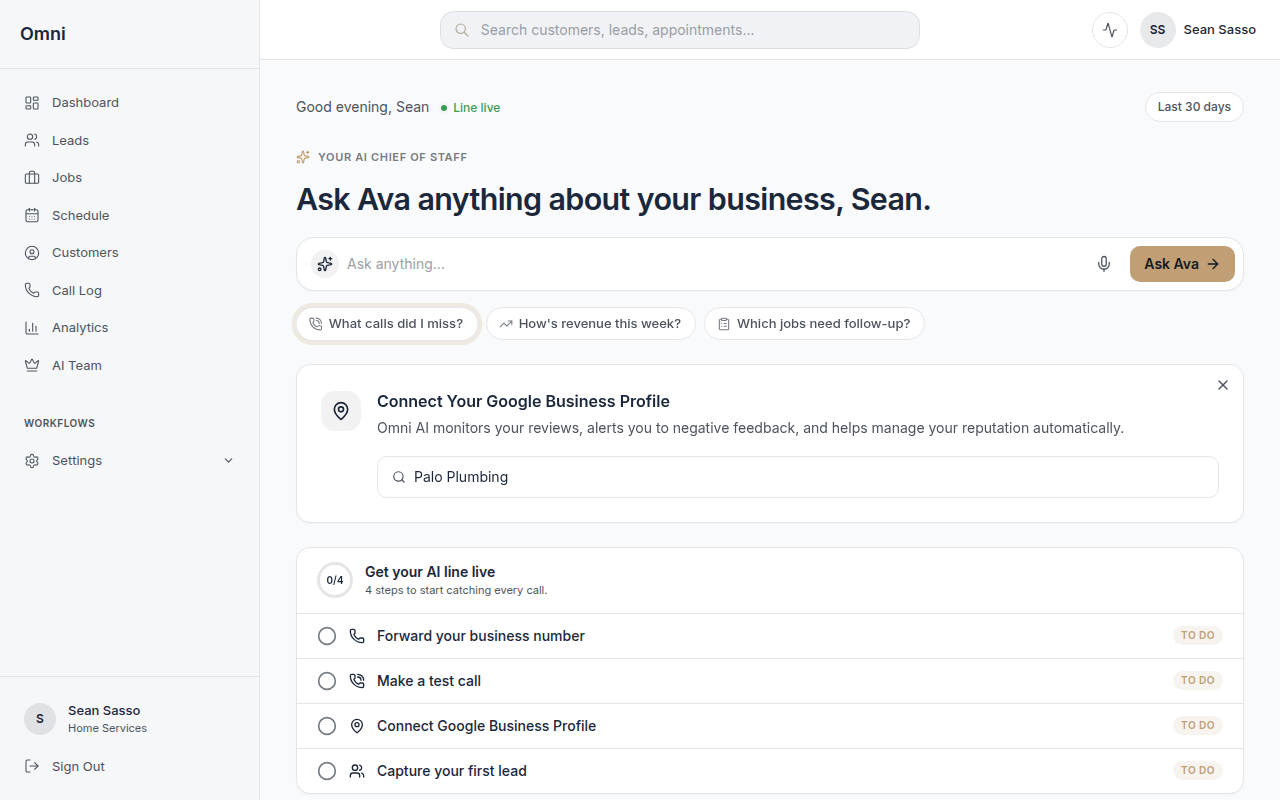
Task: Expand the Settings chevron in the sidebar
Action: tap(228, 461)
